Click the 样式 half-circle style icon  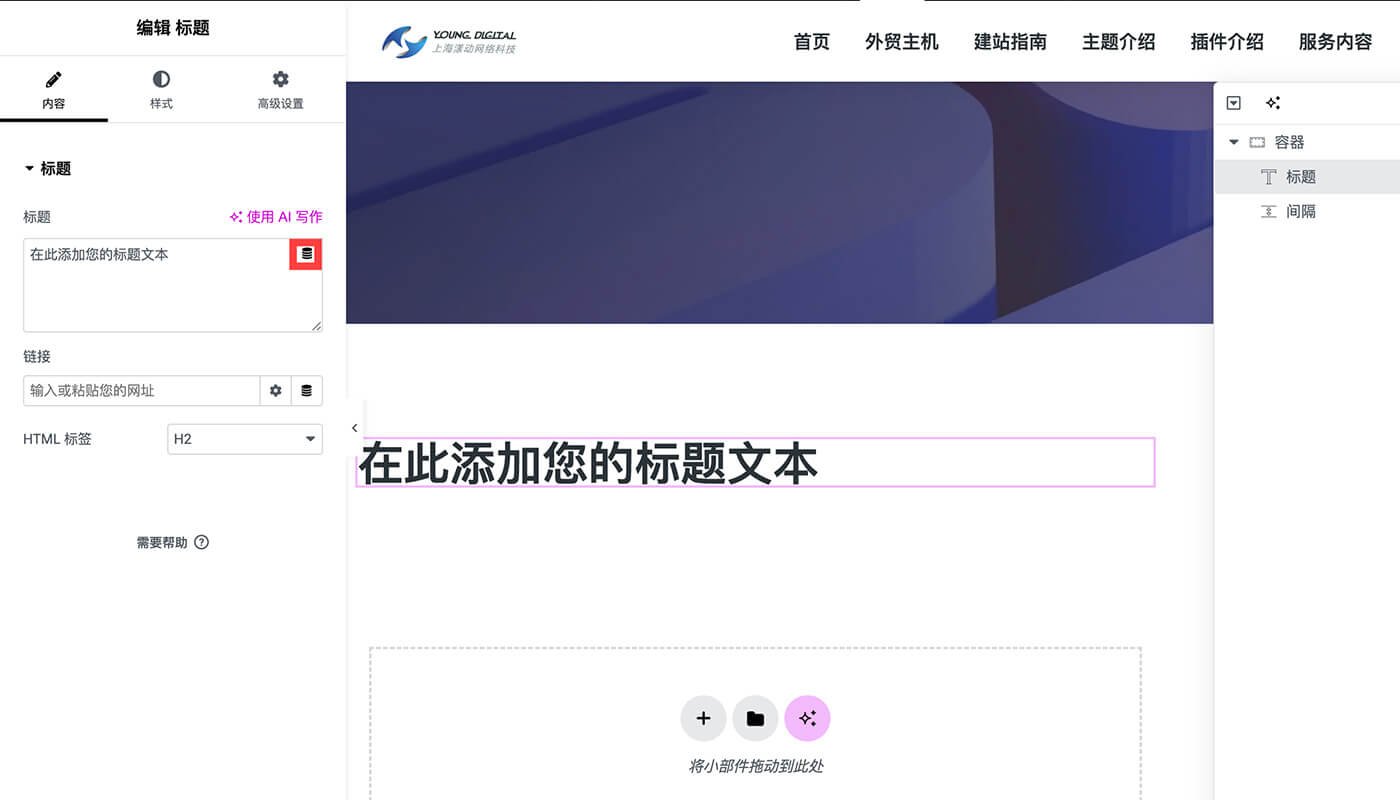161,77
